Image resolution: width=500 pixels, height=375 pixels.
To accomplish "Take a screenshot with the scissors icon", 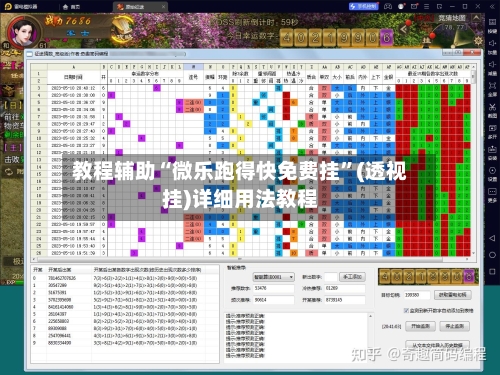I will click(492, 110).
